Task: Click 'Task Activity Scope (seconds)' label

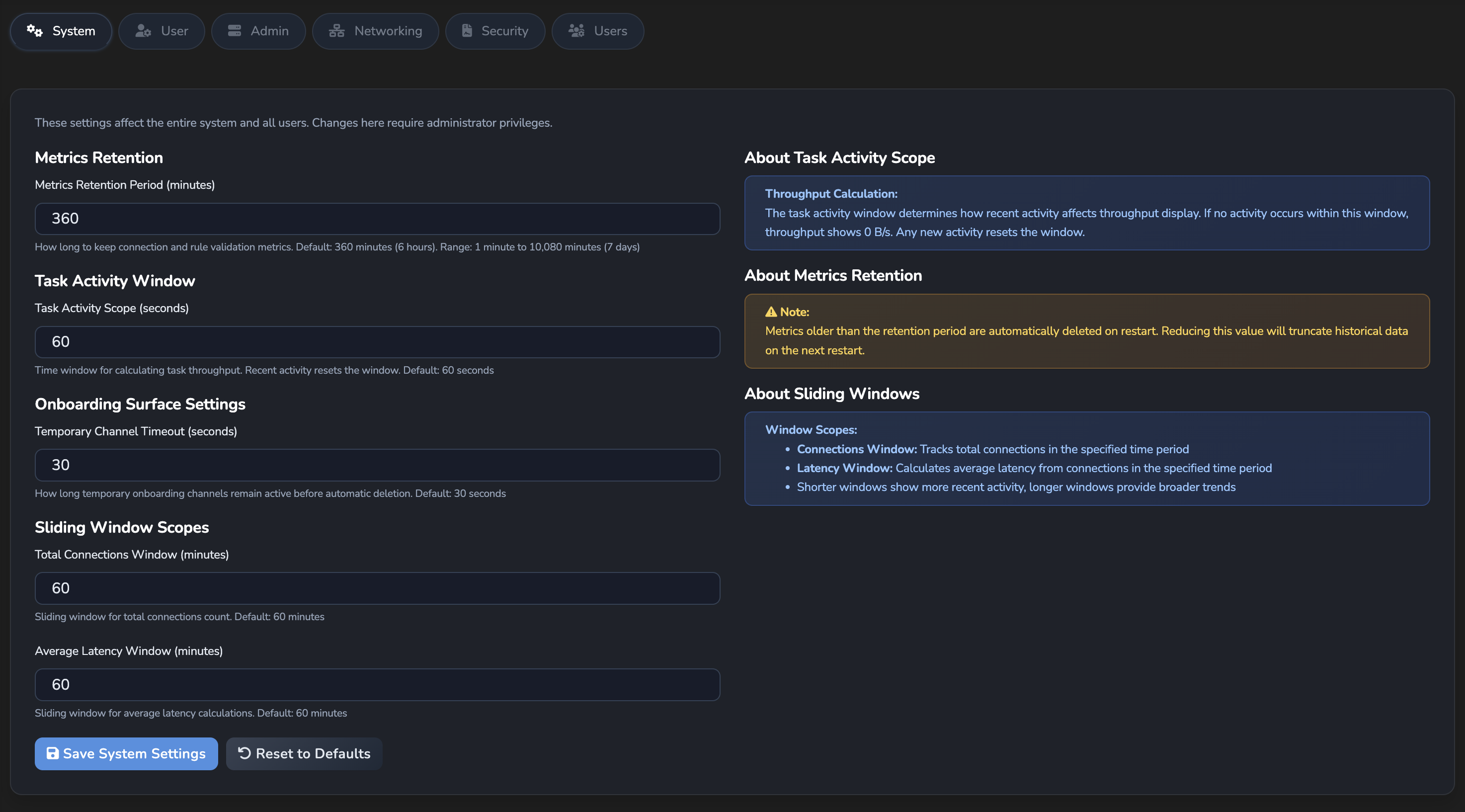Action: click(111, 308)
